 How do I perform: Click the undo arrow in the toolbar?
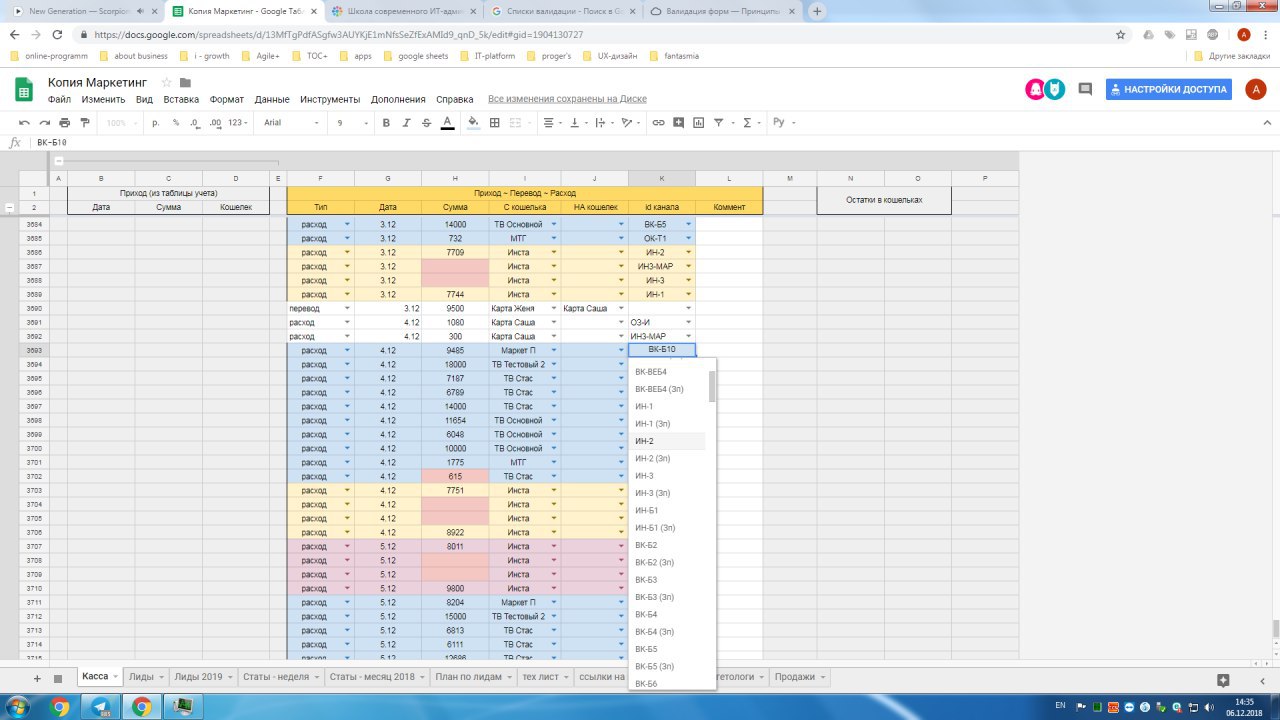tap(25, 122)
